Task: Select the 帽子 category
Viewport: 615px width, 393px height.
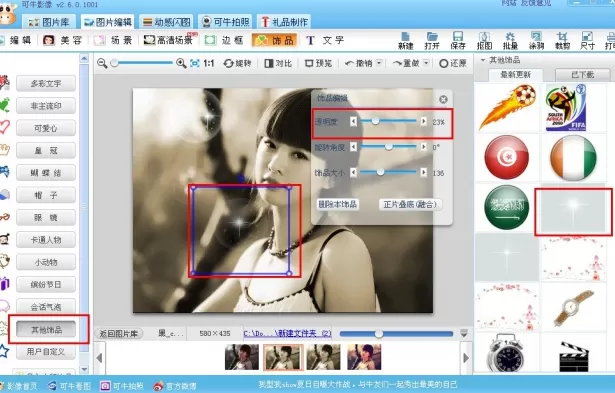Action: pyautogui.click(x=46, y=195)
